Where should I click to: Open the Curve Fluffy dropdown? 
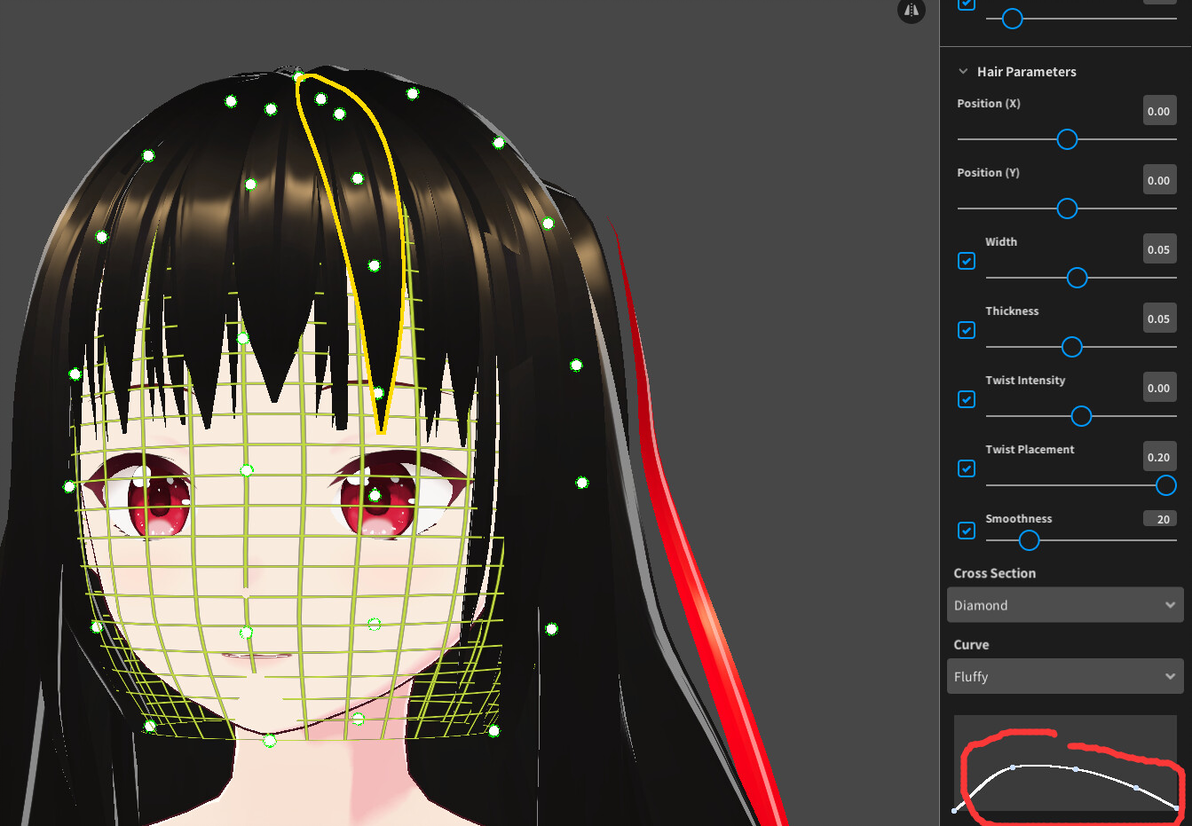coord(1065,676)
